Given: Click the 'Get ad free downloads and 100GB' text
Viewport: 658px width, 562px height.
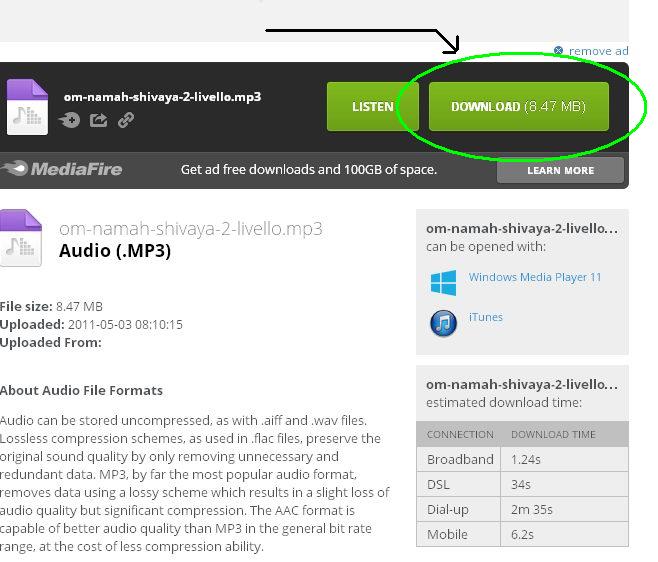Looking at the screenshot, I should pos(309,170).
